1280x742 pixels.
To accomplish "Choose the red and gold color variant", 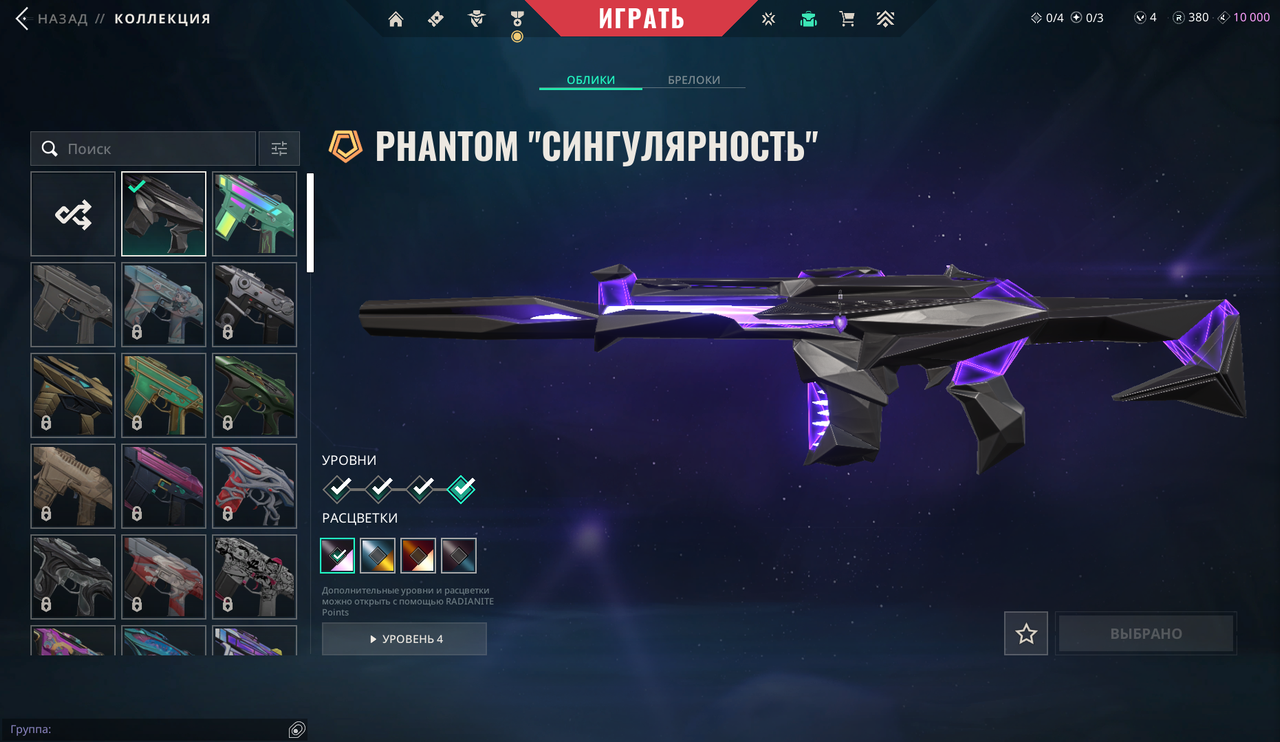I will click(x=418, y=555).
